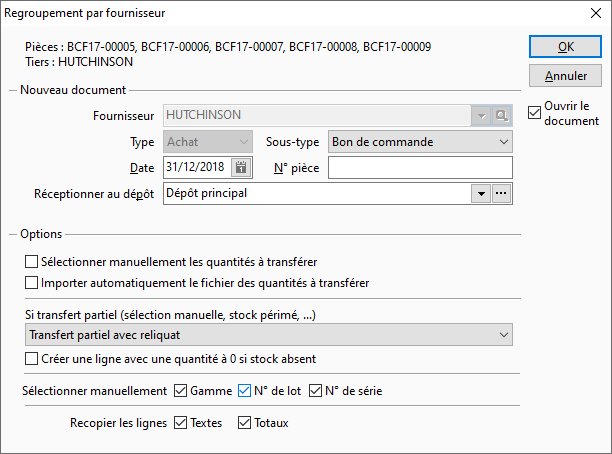This screenshot has width=612, height=454.
Task: Toggle the N° de lot checkbox
Action: click(244, 391)
